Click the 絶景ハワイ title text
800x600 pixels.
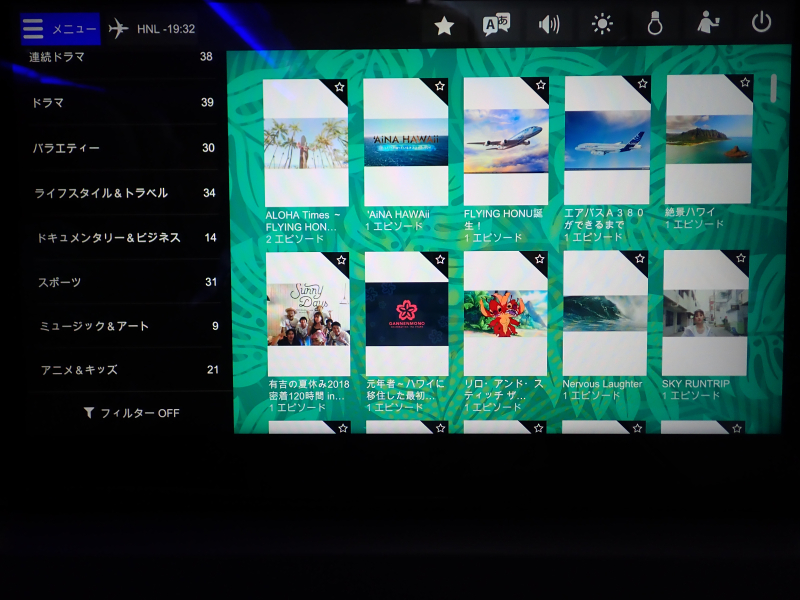point(690,212)
